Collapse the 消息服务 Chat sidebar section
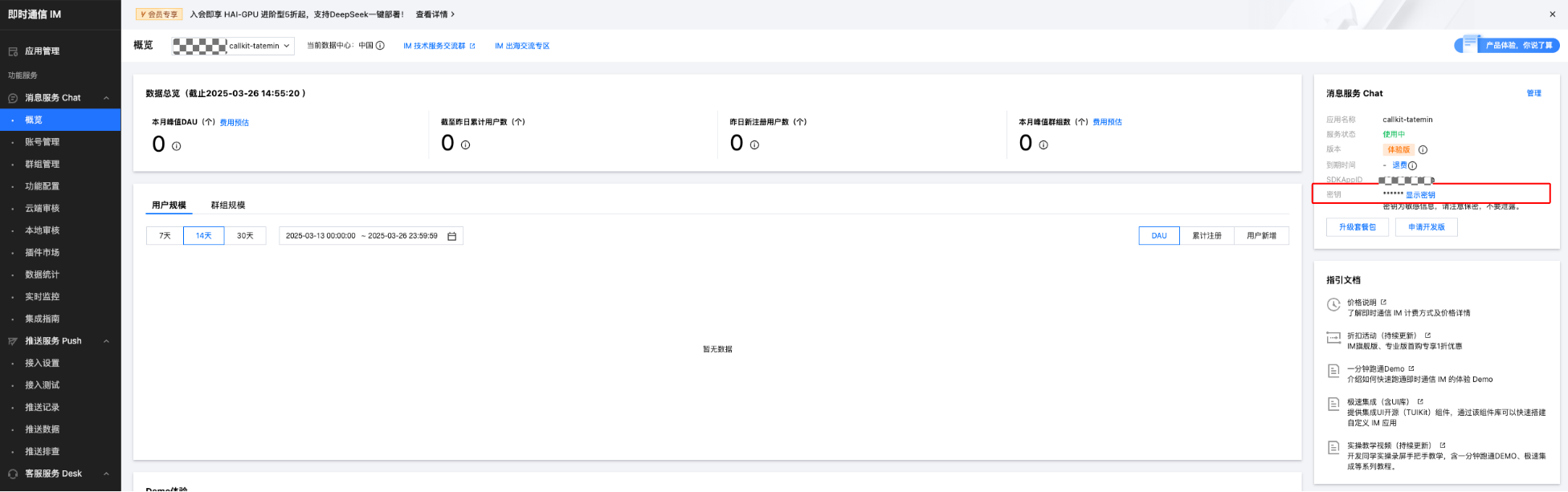1568x492 pixels. (106, 98)
